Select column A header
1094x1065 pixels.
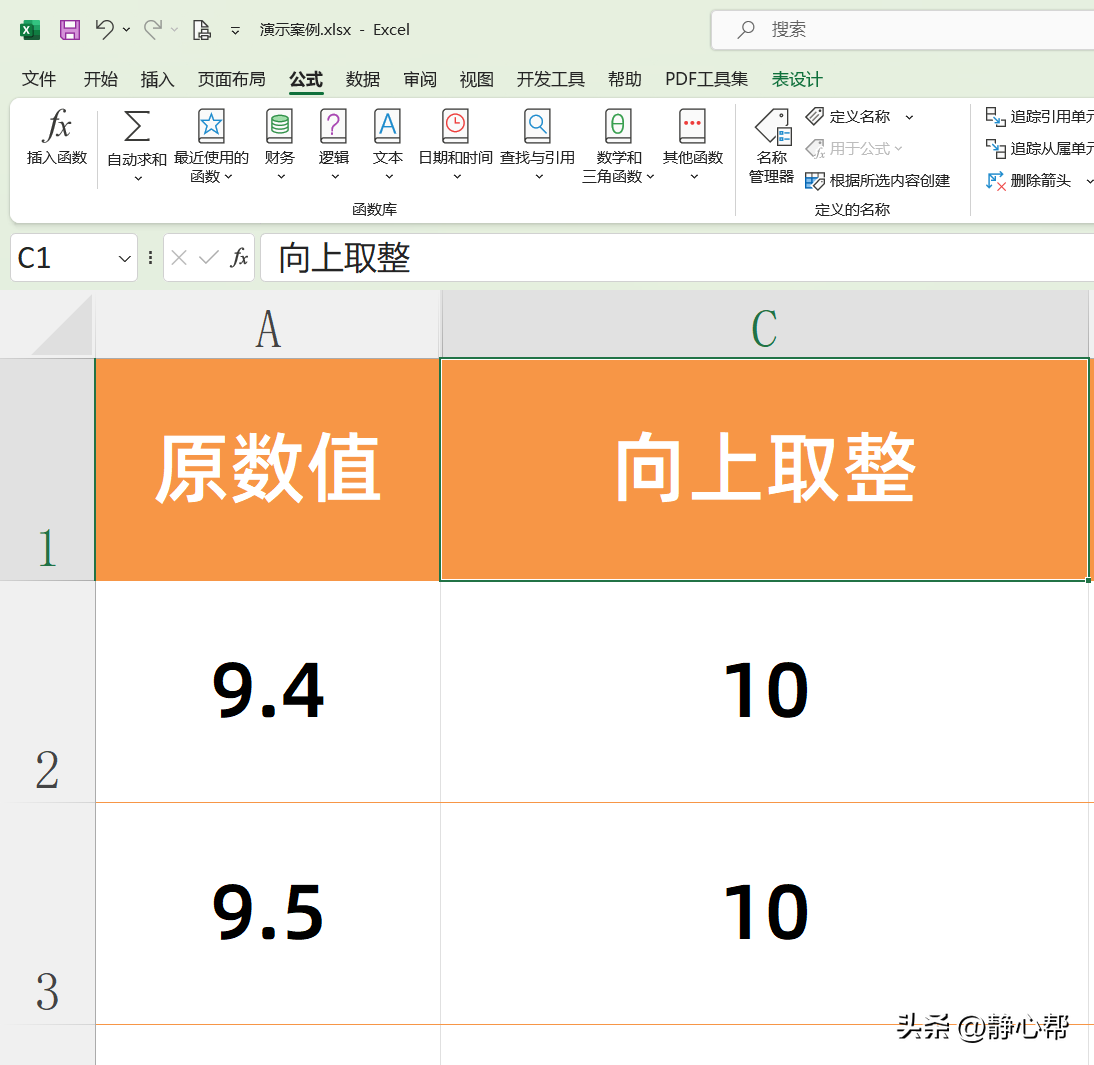point(268,325)
